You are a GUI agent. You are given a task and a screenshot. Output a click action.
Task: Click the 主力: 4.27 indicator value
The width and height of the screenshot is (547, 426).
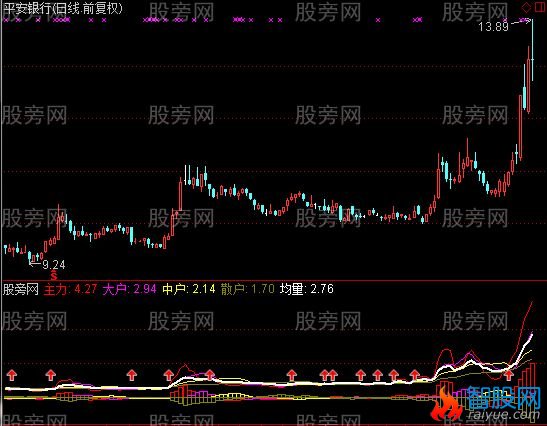[70, 289]
